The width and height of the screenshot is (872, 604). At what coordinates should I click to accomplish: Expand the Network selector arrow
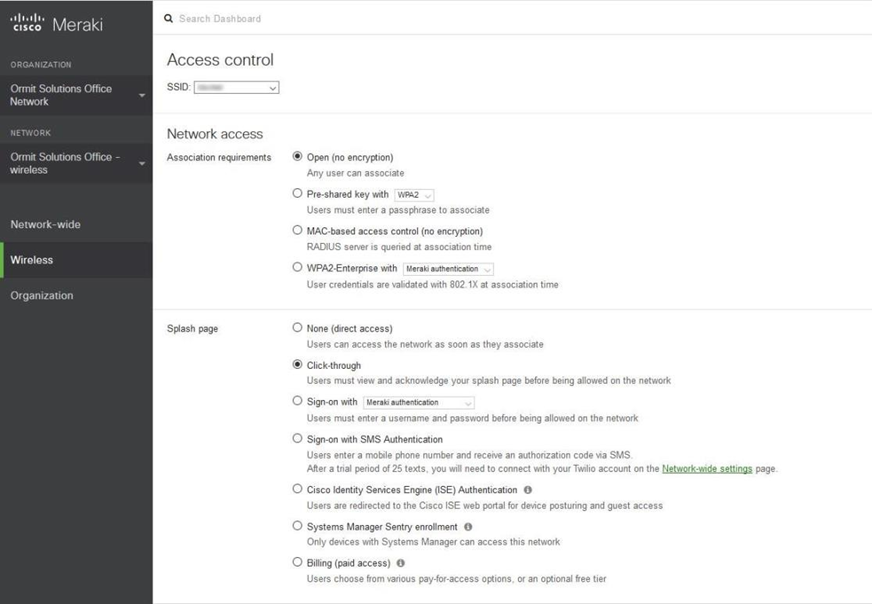pyautogui.click(x=142, y=163)
